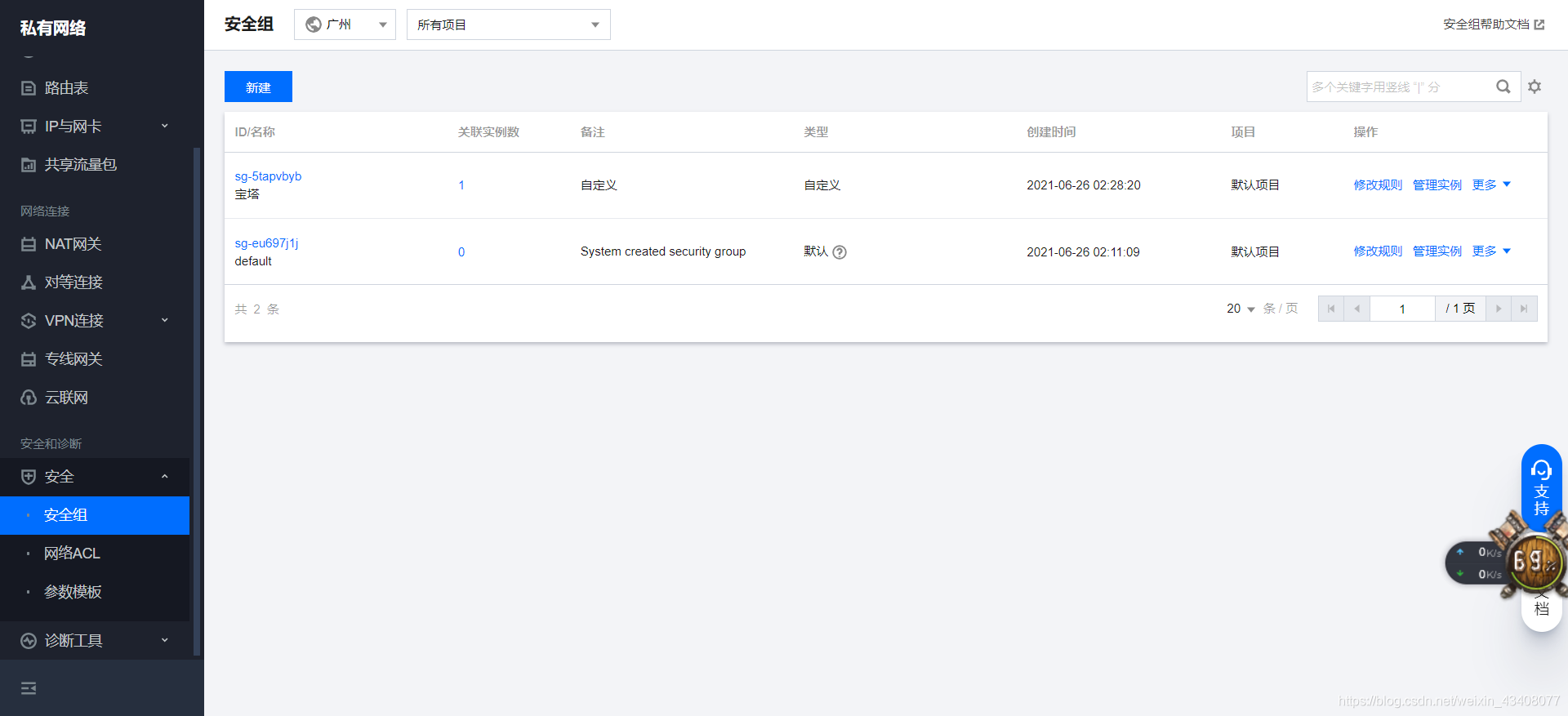Viewport: 1568px width, 716px height.
Task: Click the route table (路由表) sidebar icon
Action: pos(29,88)
